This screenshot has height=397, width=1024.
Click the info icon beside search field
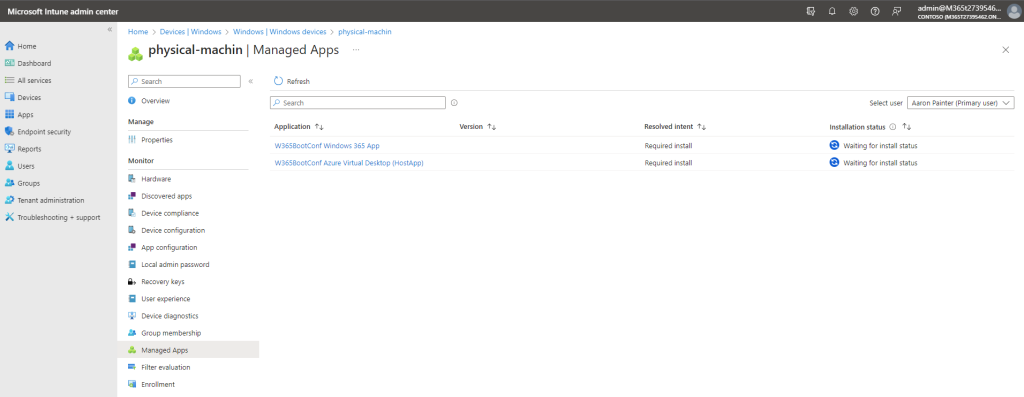454,103
